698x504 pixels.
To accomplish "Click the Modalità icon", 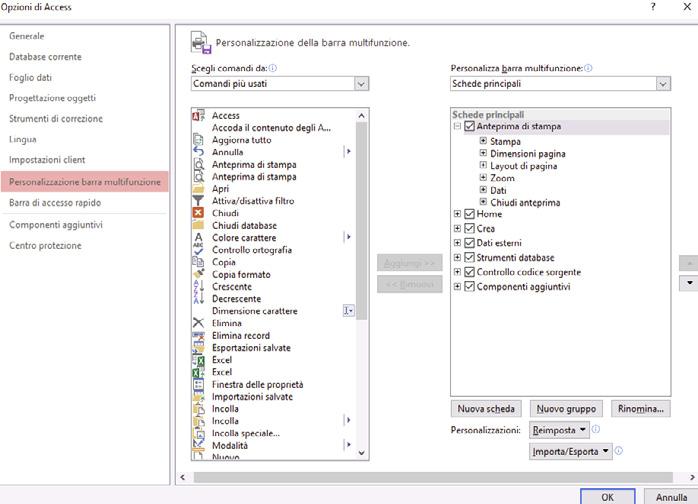I will click(x=198, y=445).
